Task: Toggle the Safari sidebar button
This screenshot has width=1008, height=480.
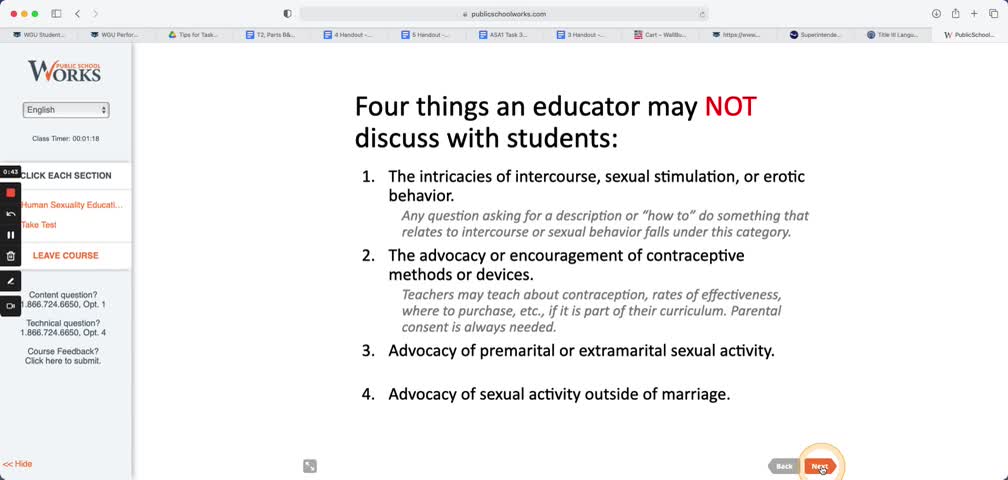Action: 57,13
